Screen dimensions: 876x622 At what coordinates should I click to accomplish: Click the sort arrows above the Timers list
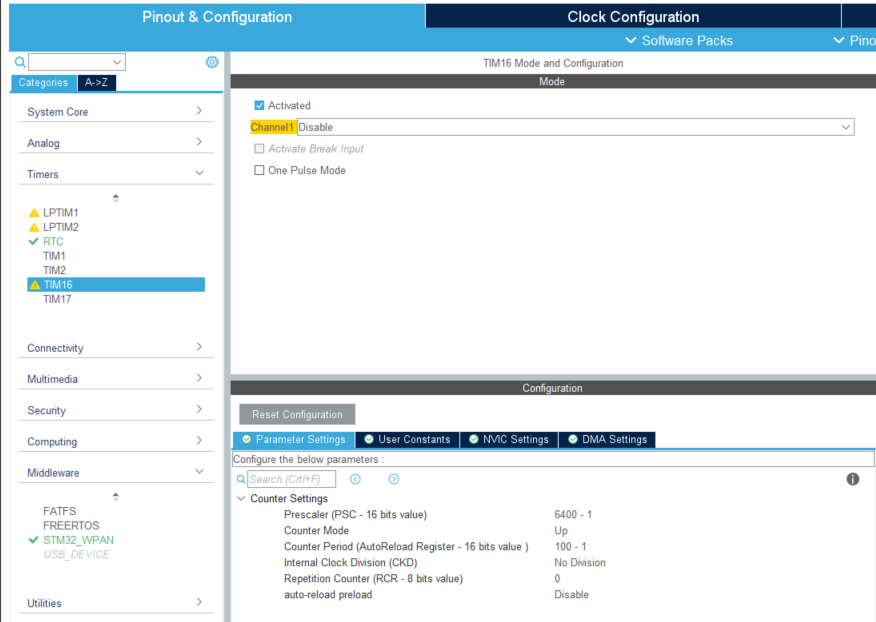pyautogui.click(x=116, y=198)
